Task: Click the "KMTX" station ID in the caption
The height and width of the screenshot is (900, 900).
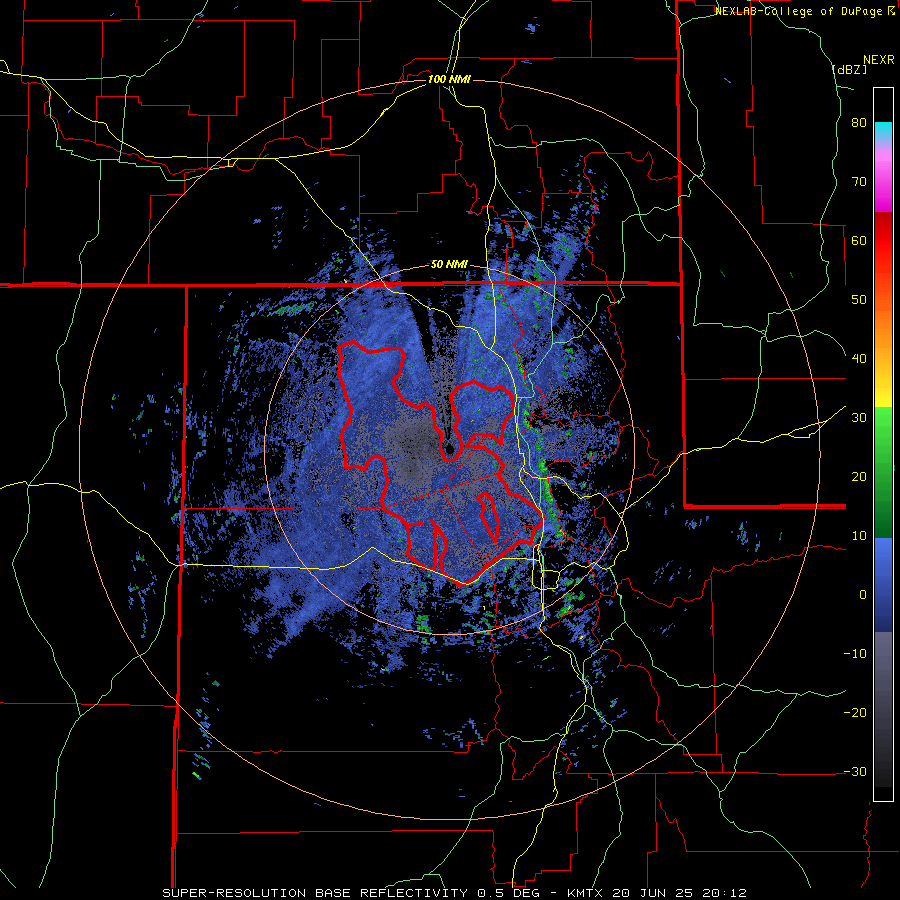Action: (584, 893)
